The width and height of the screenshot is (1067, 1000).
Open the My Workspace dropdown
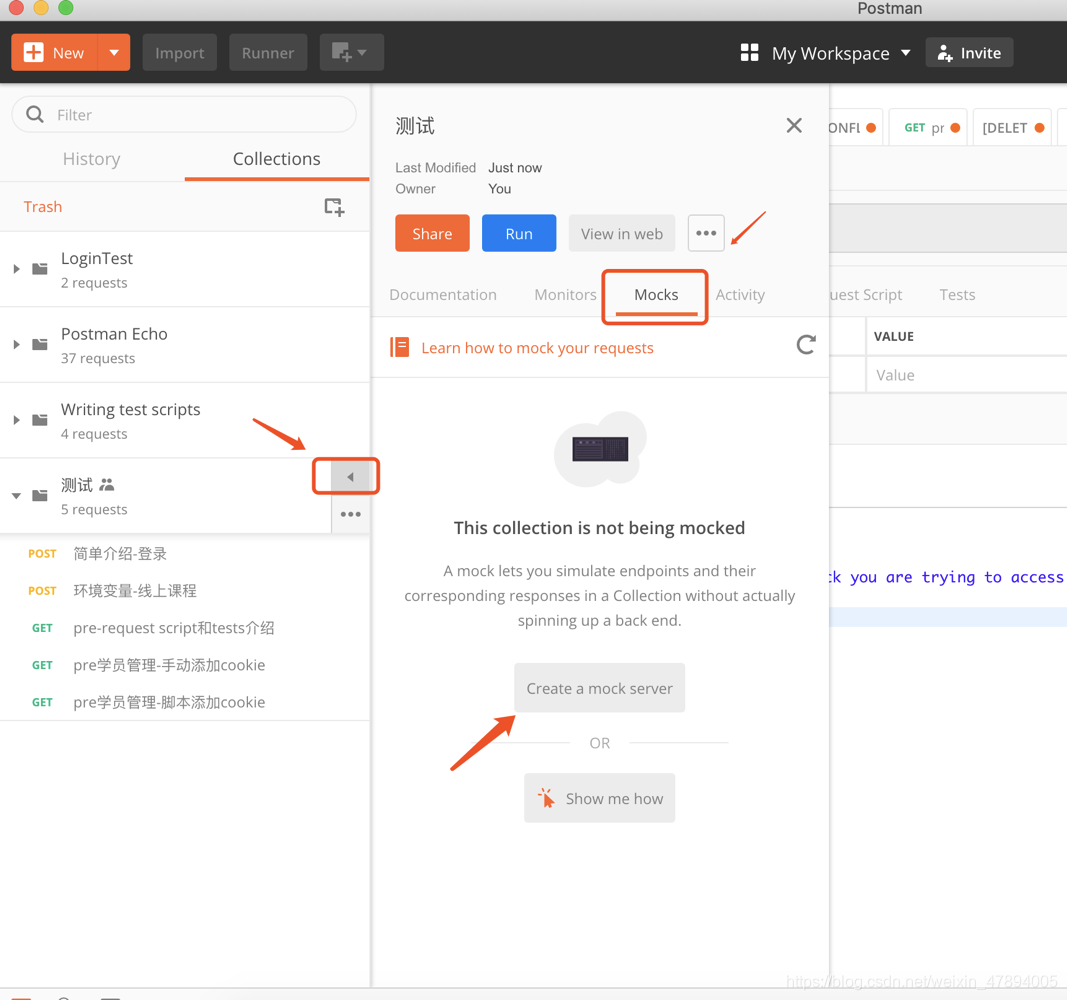click(x=840, y=53)
